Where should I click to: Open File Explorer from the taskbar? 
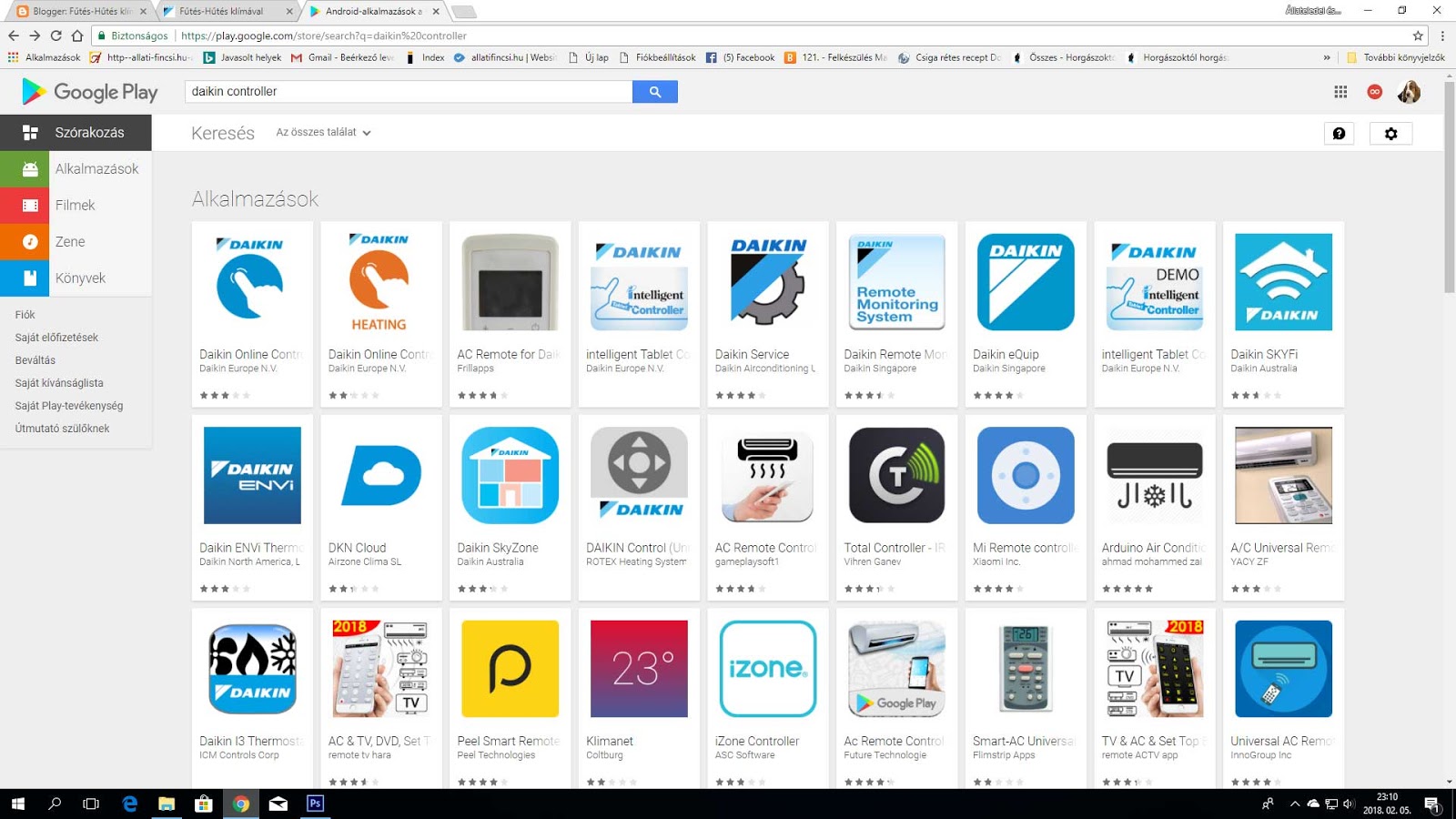(x=167, y=804)
